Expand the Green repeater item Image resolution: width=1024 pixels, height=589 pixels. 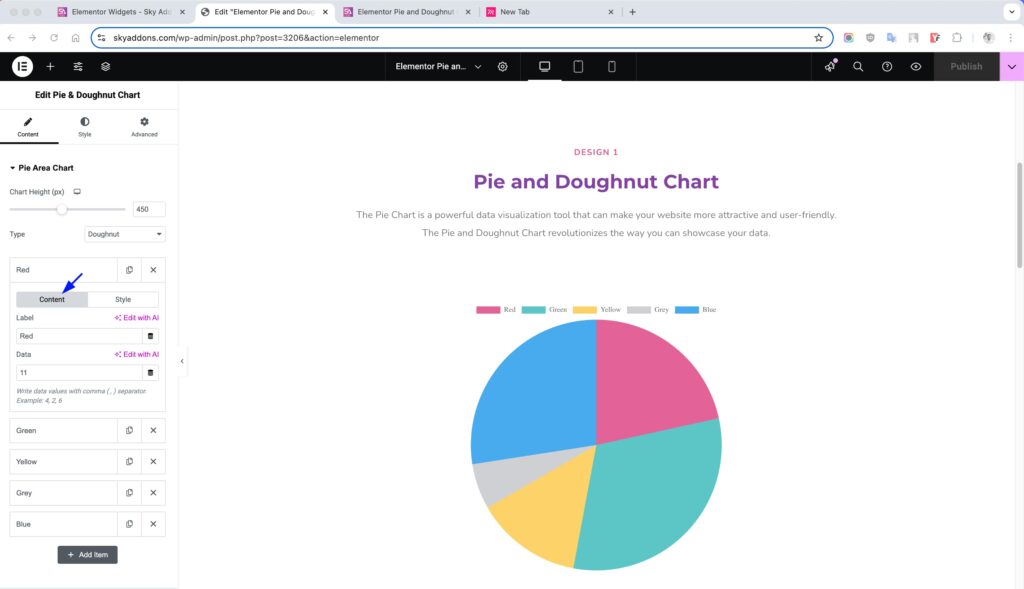pyautogui.click(x=63, y=430)
